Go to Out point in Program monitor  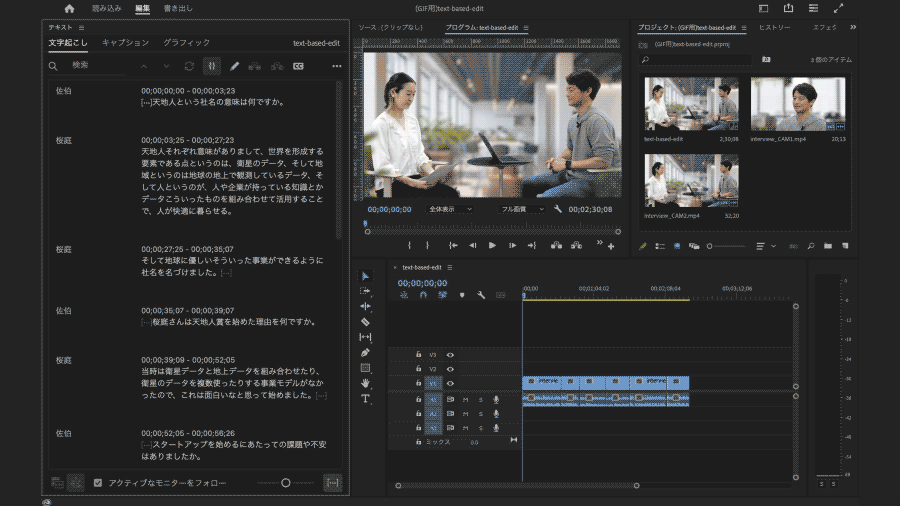pos(532,246)
